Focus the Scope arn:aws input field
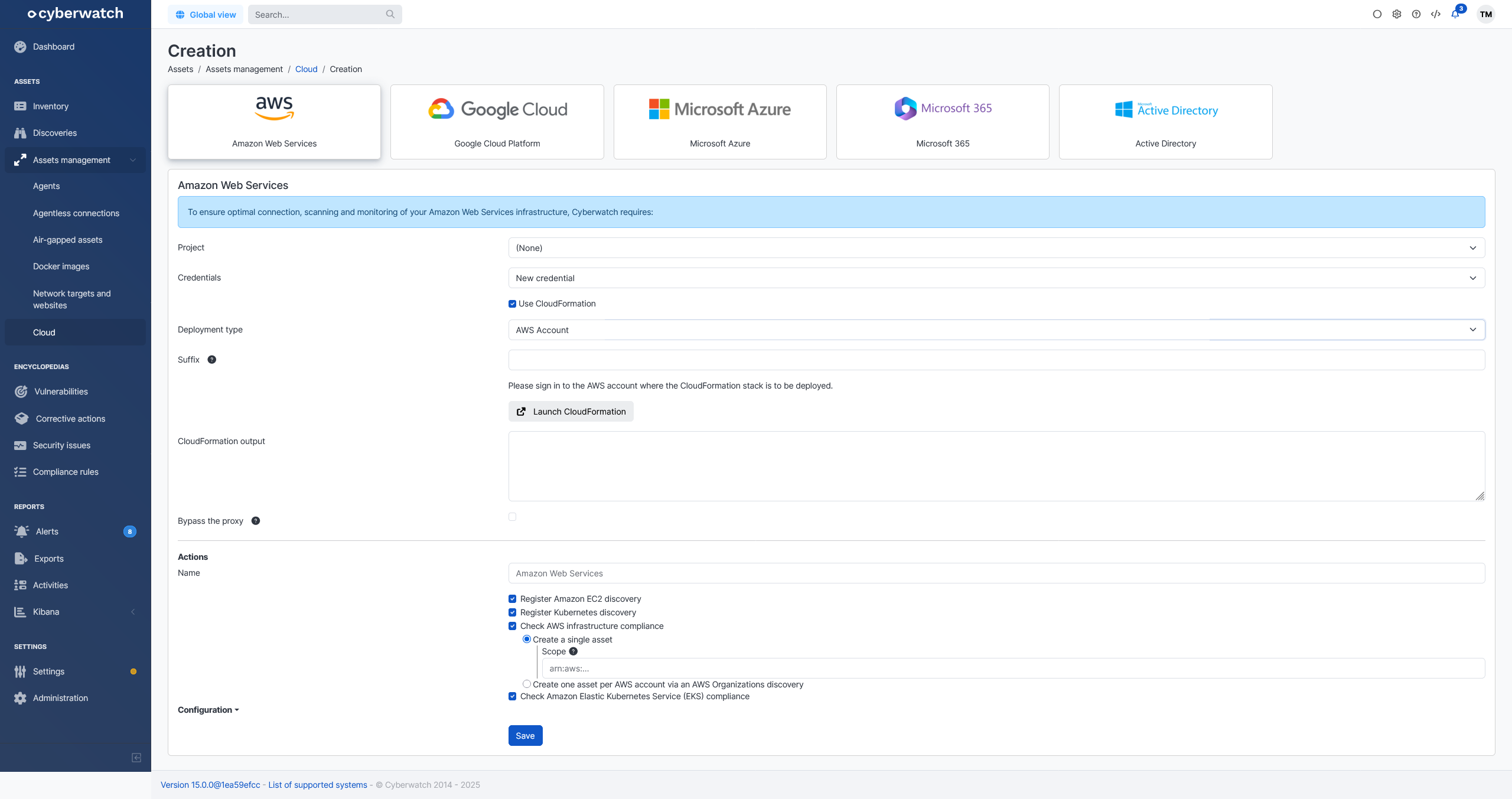This screenshot has width=1512, height=799. click(x=1014, y=668)
